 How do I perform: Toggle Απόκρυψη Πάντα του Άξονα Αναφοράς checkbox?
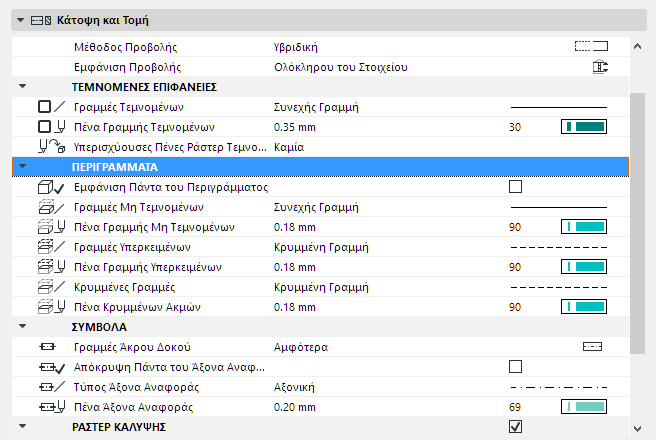pyautogui.click(x=516, y=367)
